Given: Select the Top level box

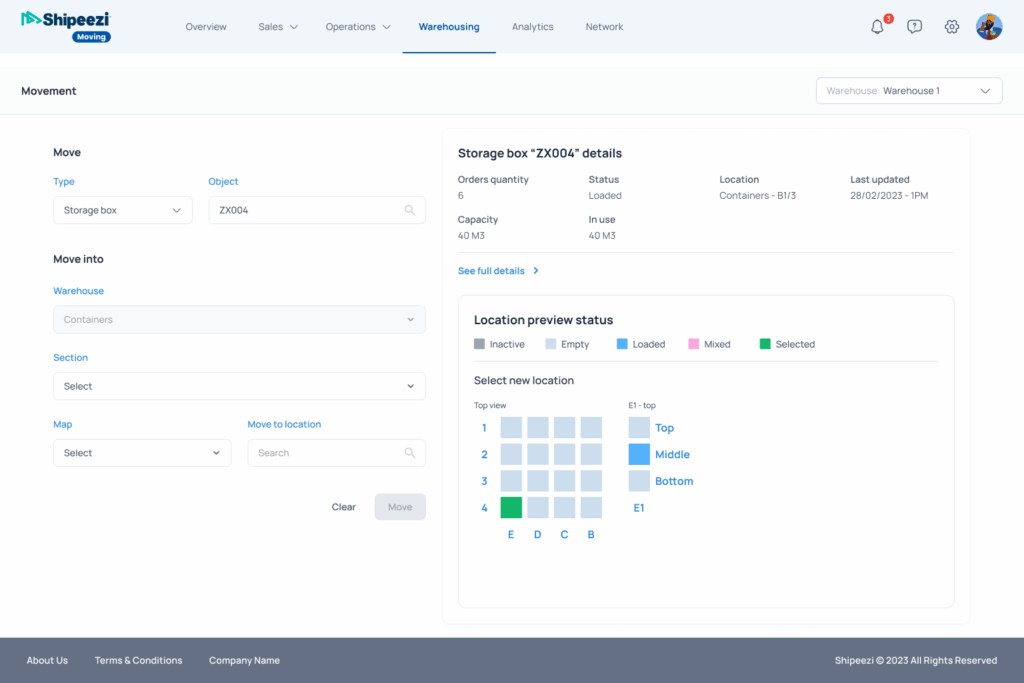Looking at the screenshot, I should [639, 428].
